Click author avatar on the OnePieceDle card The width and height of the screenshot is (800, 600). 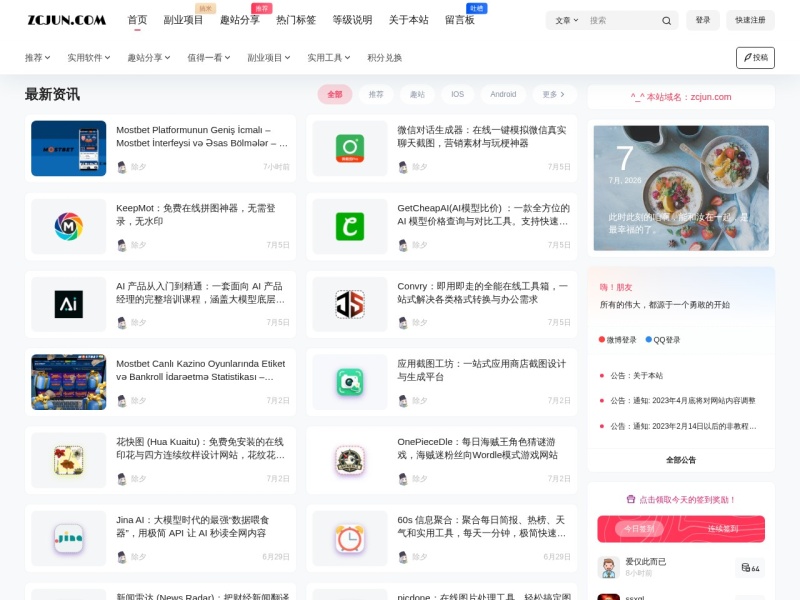(x=403, y=479)
